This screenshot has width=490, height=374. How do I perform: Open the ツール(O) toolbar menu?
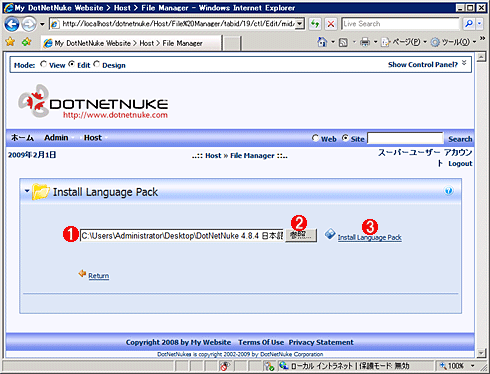tap(453, 42)
